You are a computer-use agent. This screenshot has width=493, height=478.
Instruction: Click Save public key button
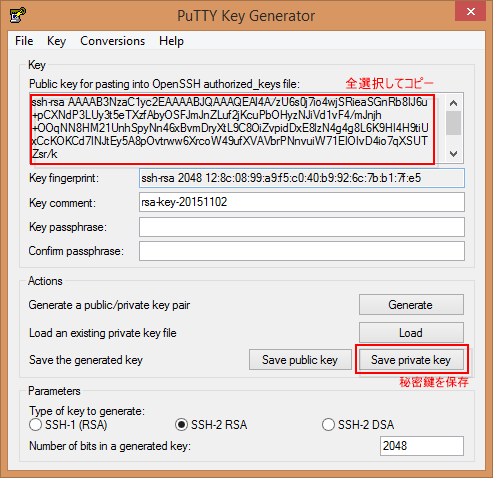(300, 359)
